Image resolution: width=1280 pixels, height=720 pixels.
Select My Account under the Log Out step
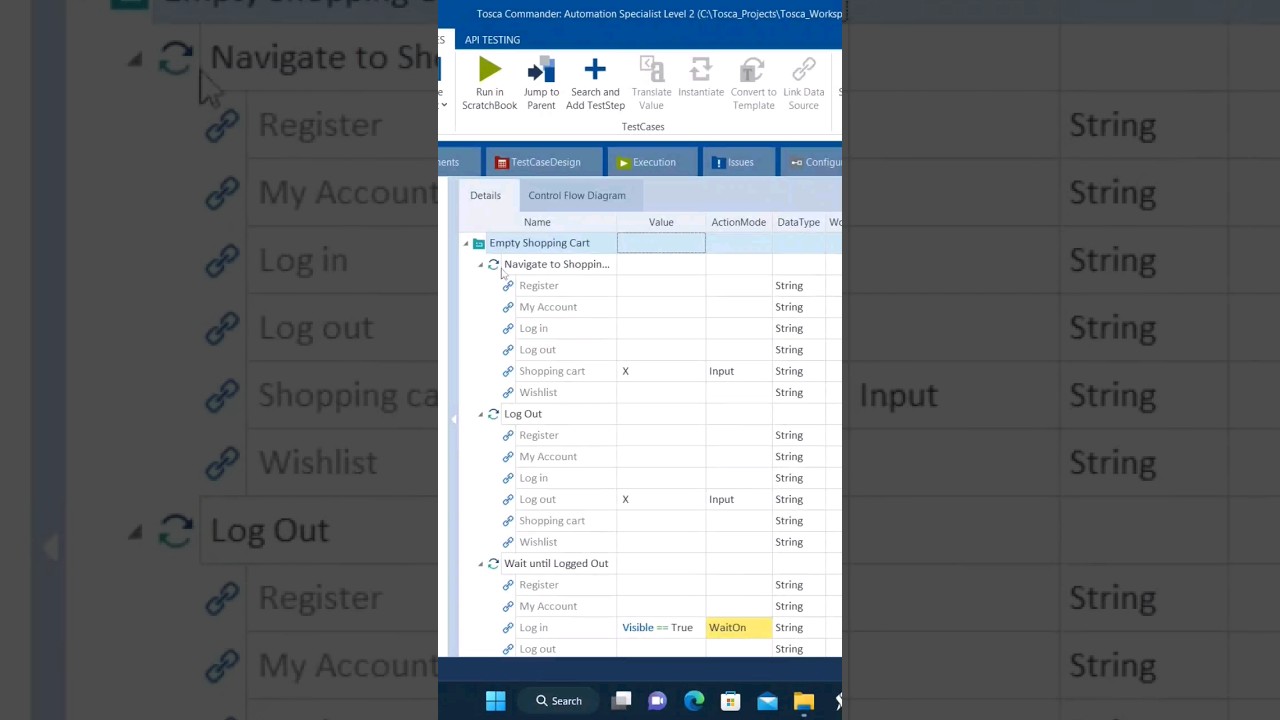(548, 457)
